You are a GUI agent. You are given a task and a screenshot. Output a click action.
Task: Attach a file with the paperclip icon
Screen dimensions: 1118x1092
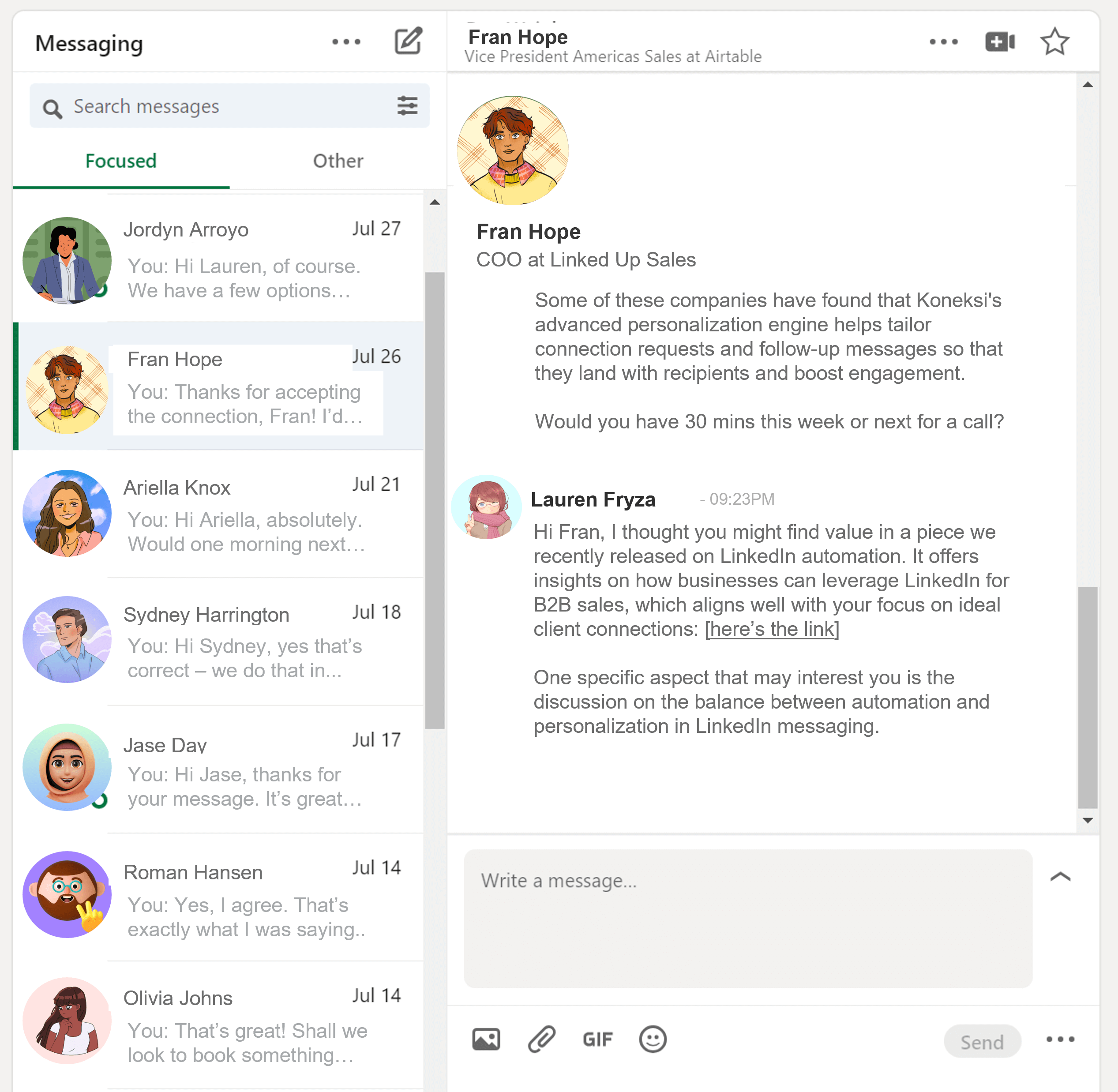click(x=541, y=1039)
